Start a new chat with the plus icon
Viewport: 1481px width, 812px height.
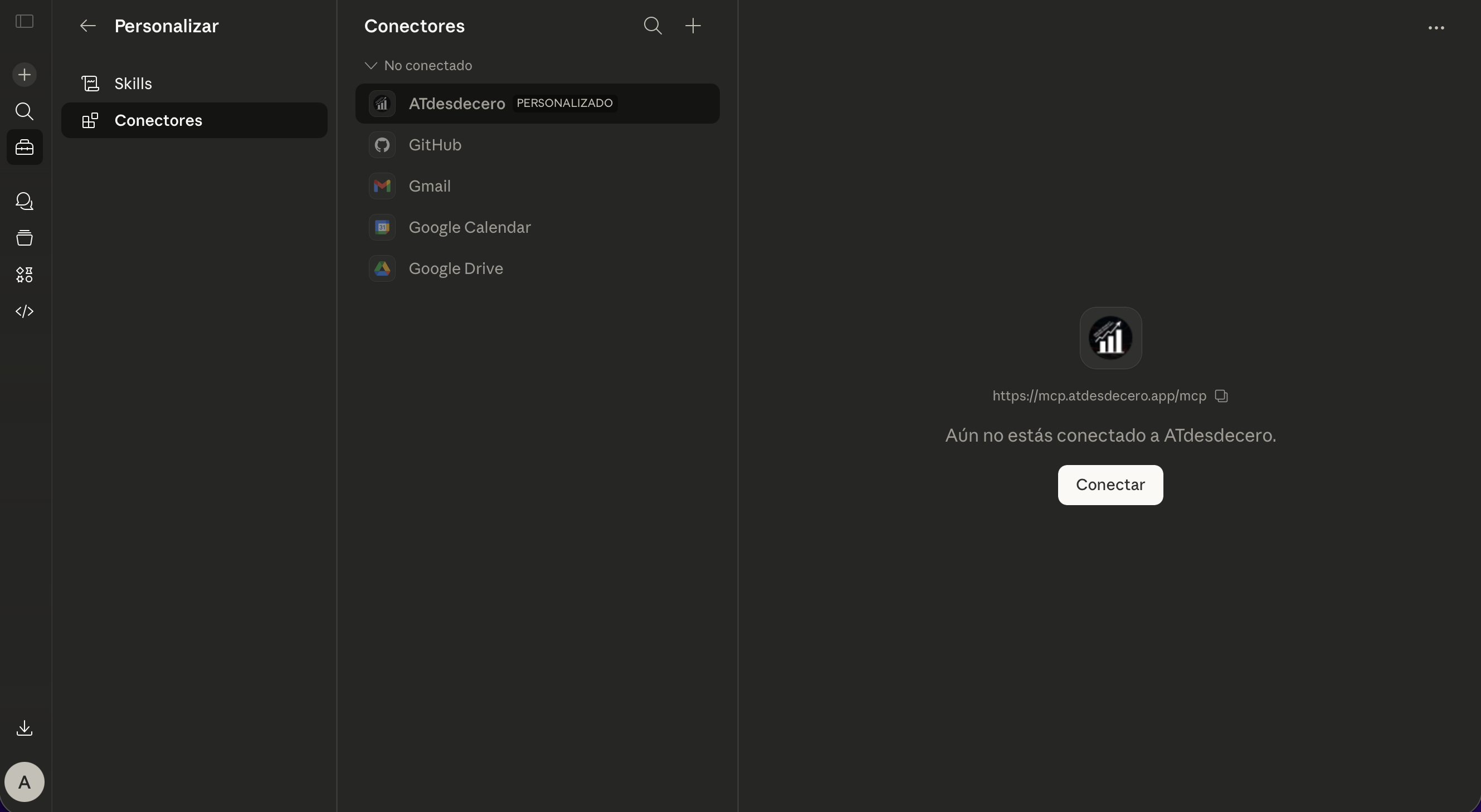[24, 74]
